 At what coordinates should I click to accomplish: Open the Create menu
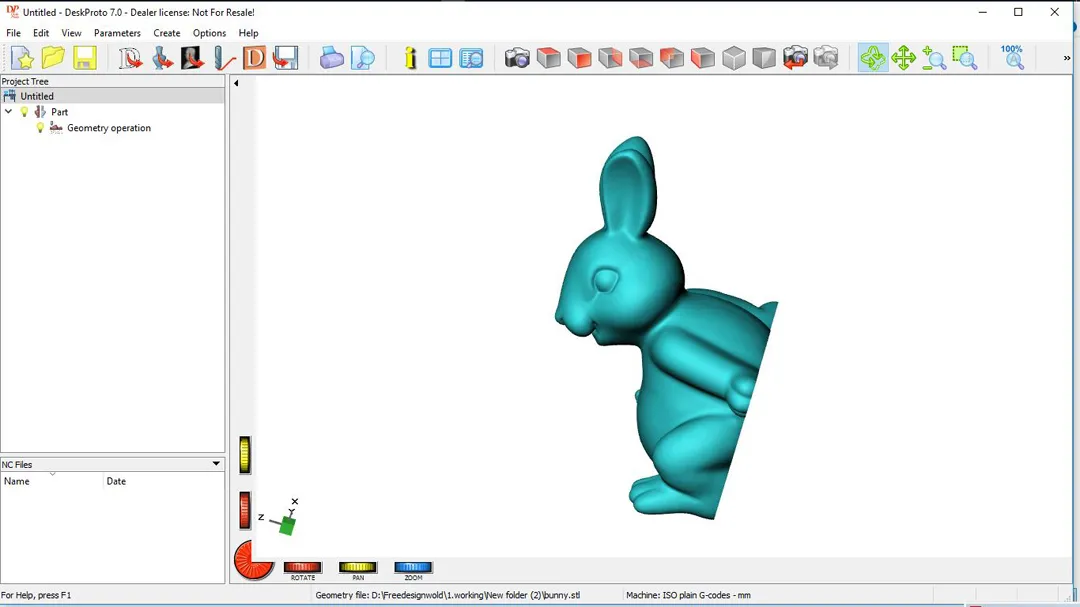point(166,33)
